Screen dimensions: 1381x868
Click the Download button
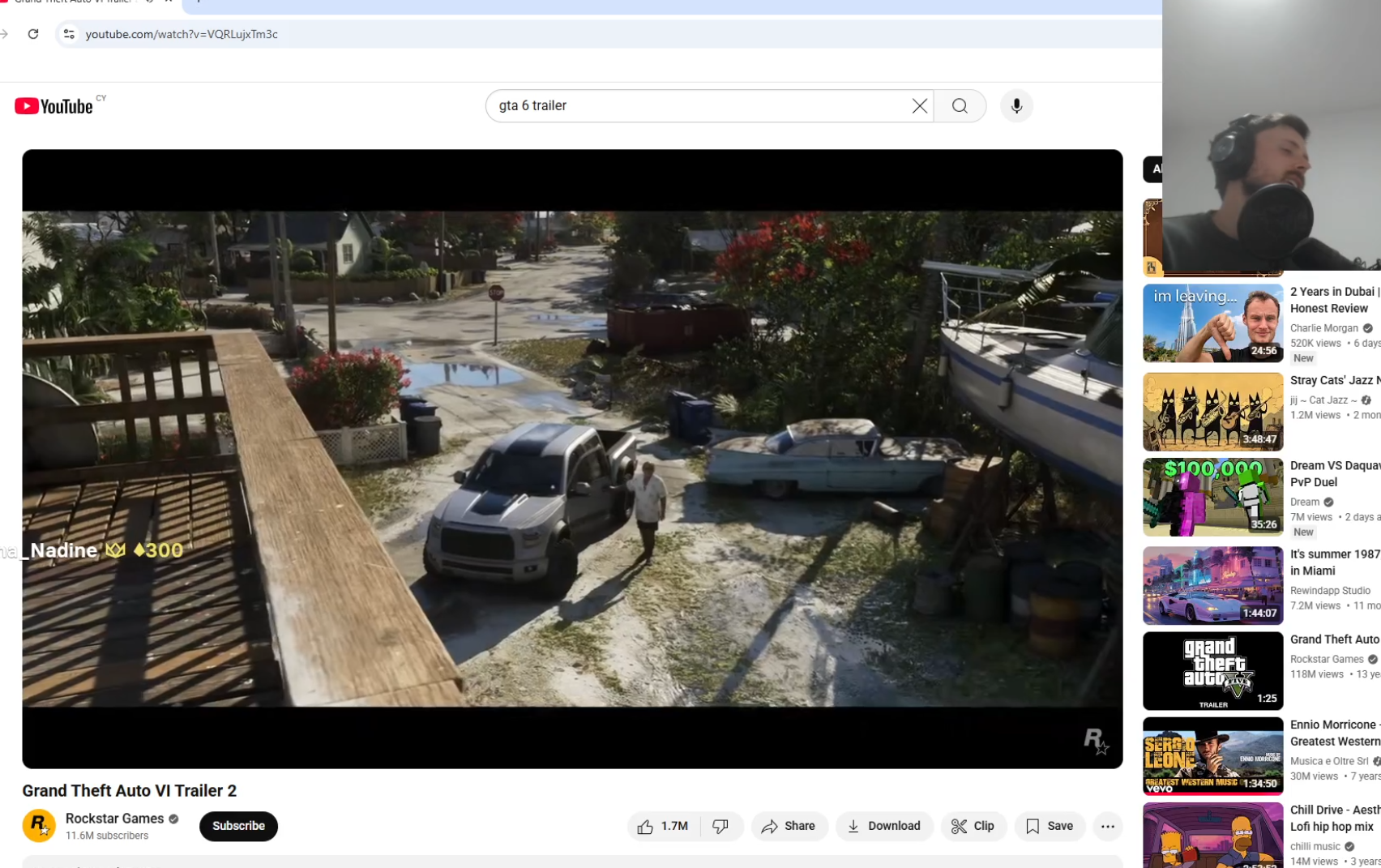pos(884,826)
